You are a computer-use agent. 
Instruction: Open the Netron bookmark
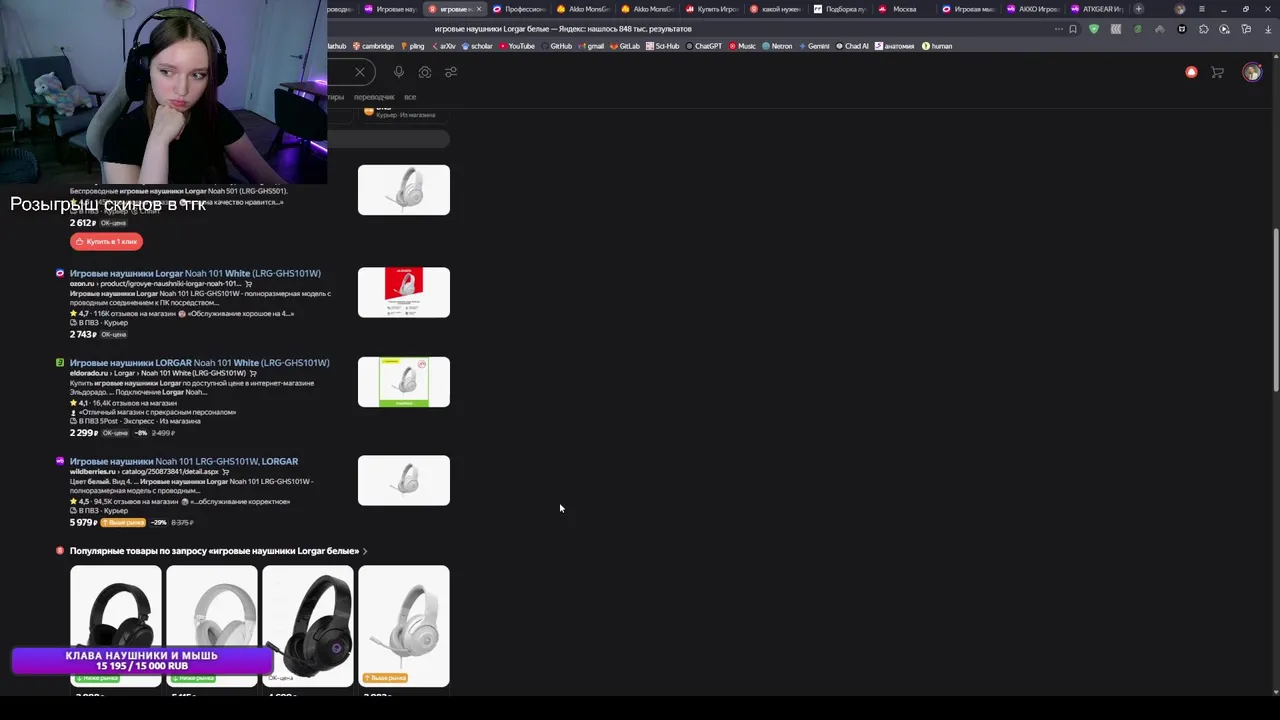pyautogui.click(x=777, y=46)
